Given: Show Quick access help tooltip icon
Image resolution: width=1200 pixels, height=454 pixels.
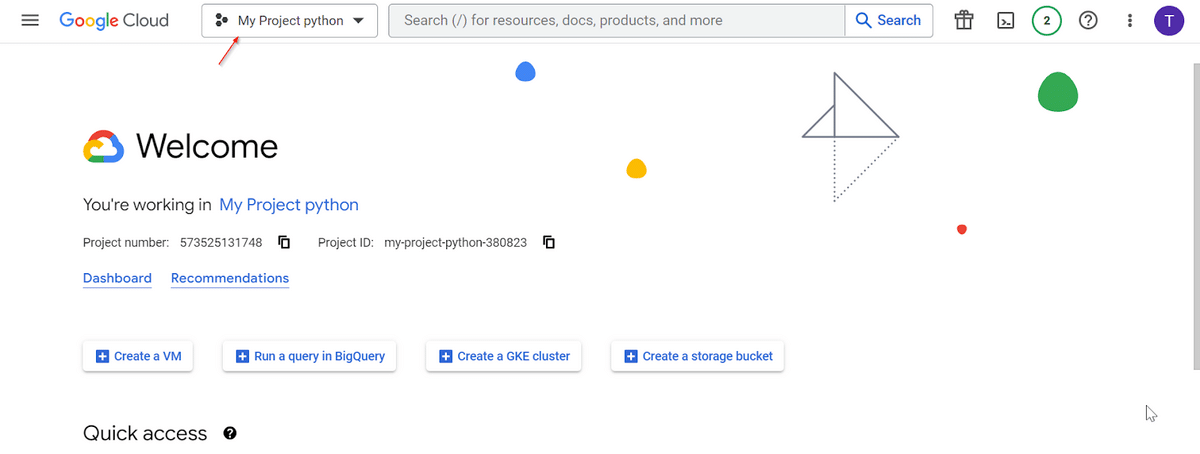Looking at the screenshot, I should pos(230,433).
